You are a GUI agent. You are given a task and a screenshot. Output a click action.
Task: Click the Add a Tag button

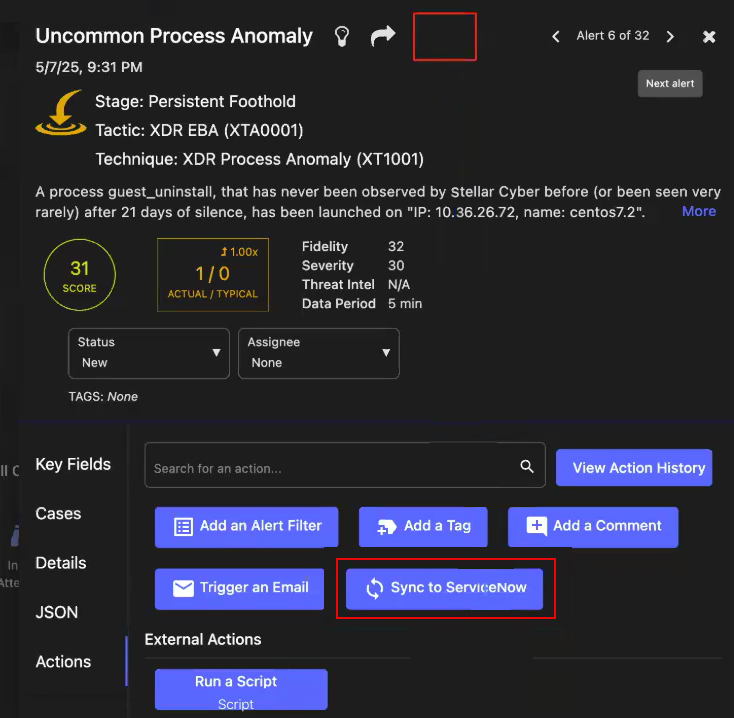point(422,526)
